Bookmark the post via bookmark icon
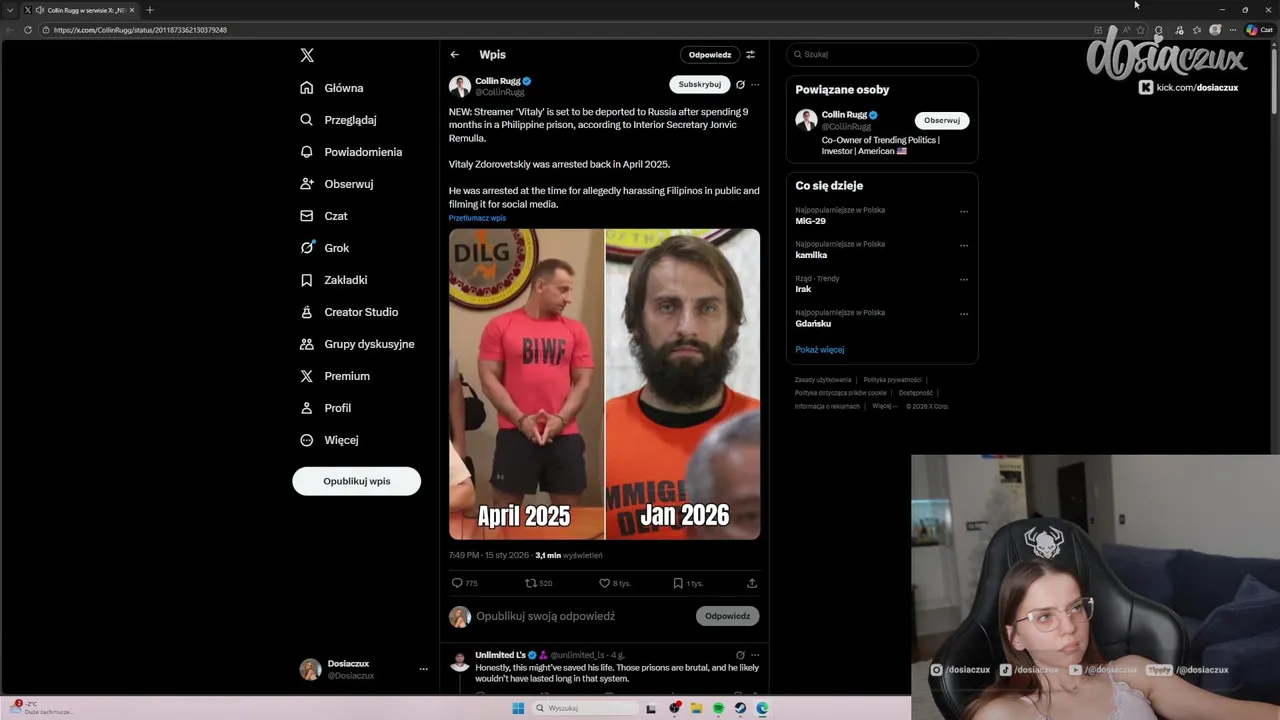This screenshot has height=720, width=1280. tap(678, 583)
